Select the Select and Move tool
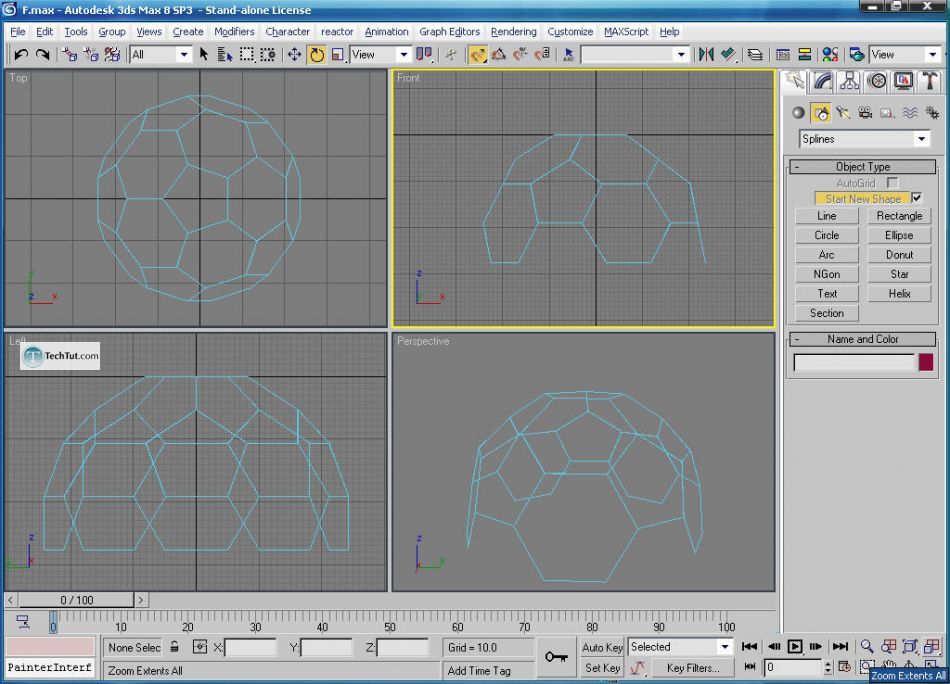The image size is (950, 684). [x=295, y=55]
